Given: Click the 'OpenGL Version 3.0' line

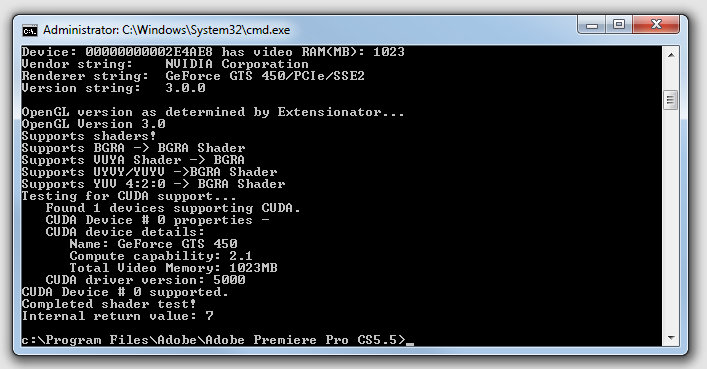Looking at the screenshot, I should pyautogui.click(x=93, y=124).
